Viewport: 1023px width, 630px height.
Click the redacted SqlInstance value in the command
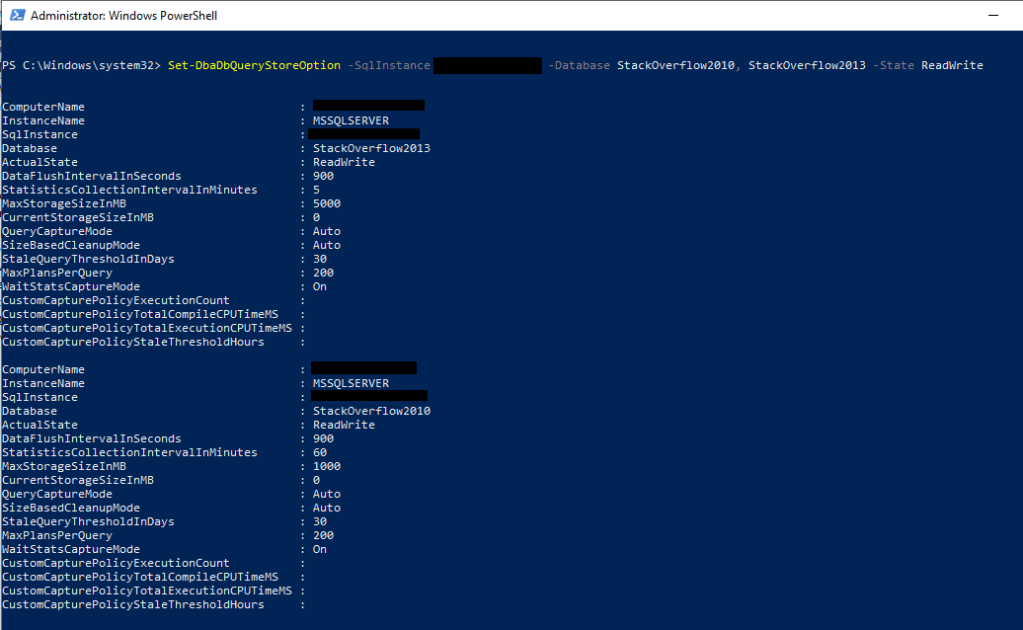[x=487, y=65]
